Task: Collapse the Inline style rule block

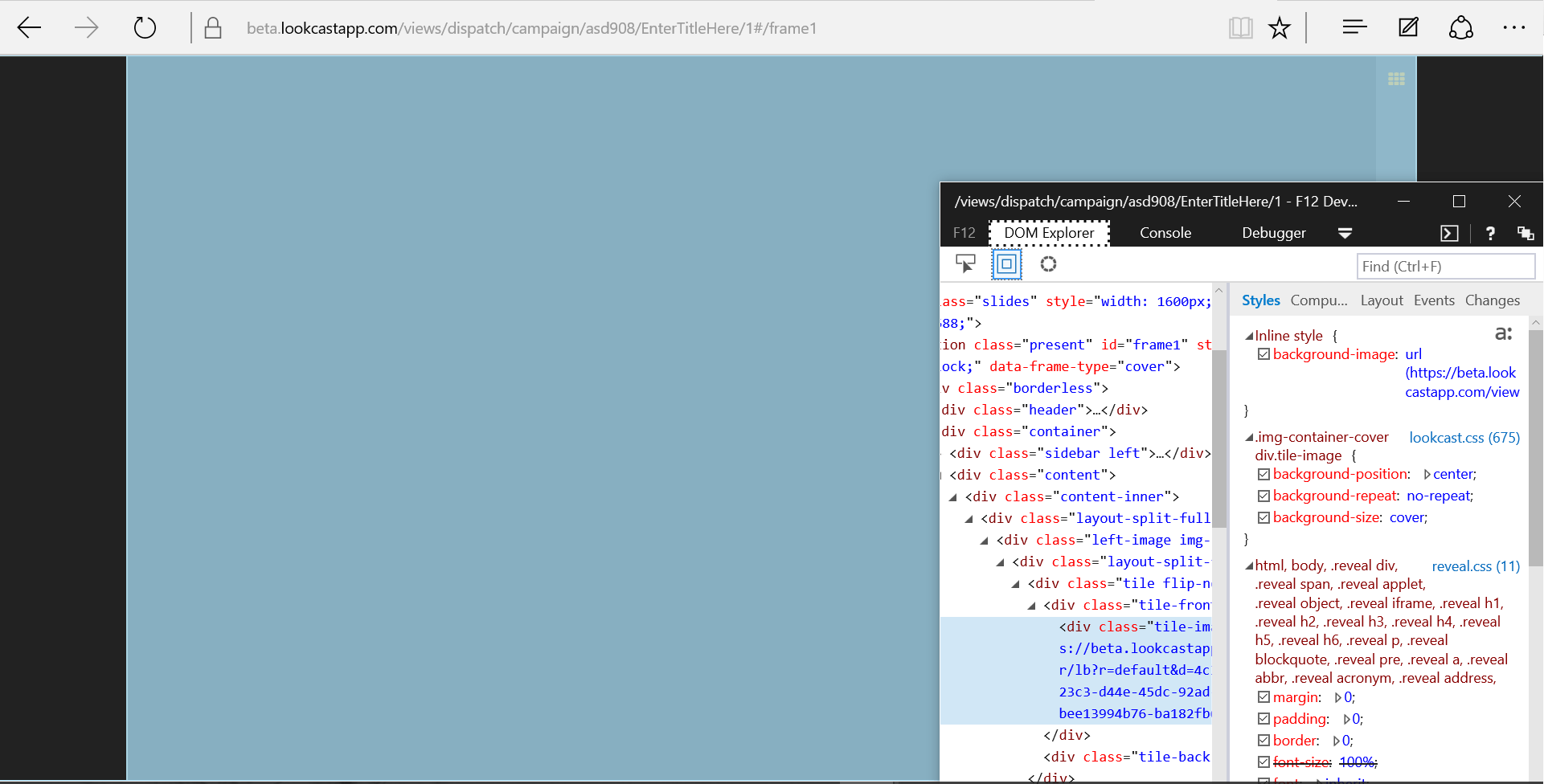Action: pos(1249,336)
